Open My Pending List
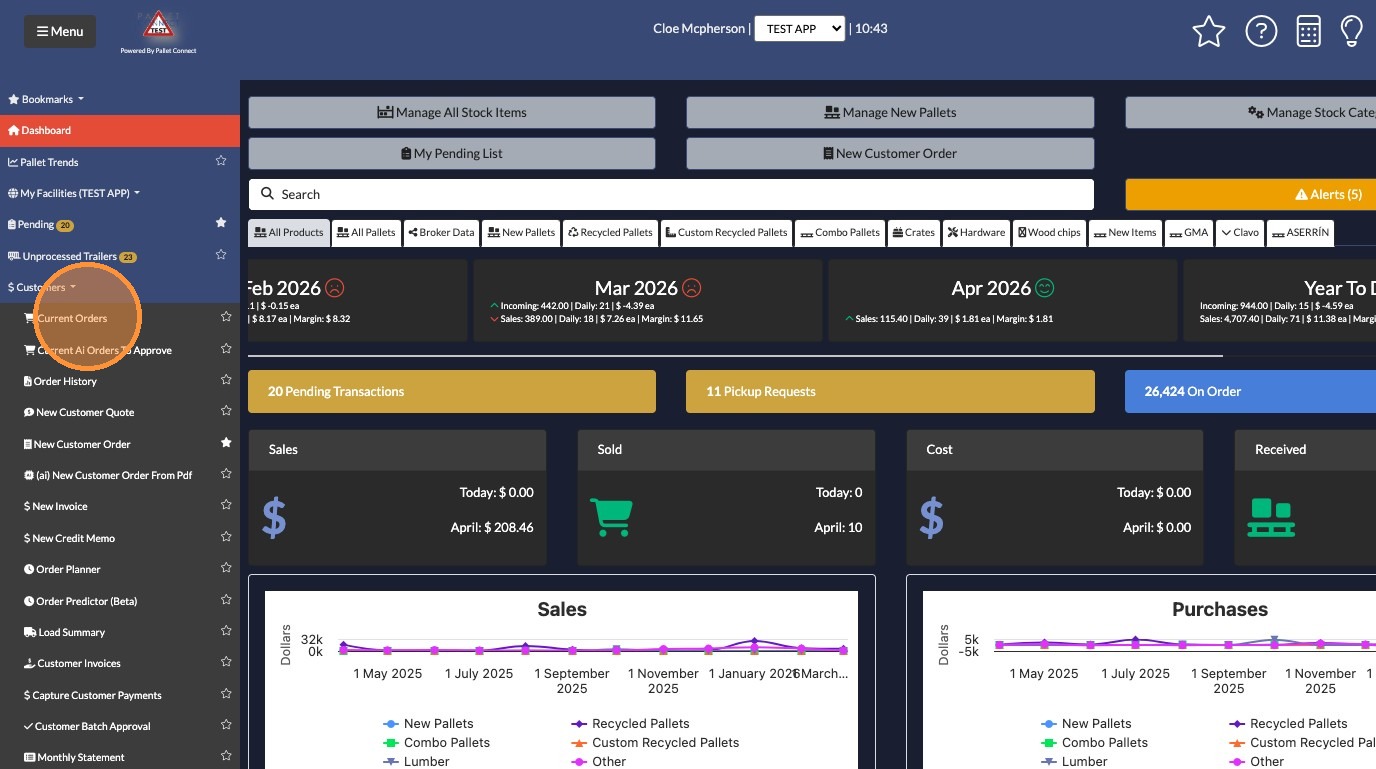1376x769 pixels. click(x=452, y=153)
